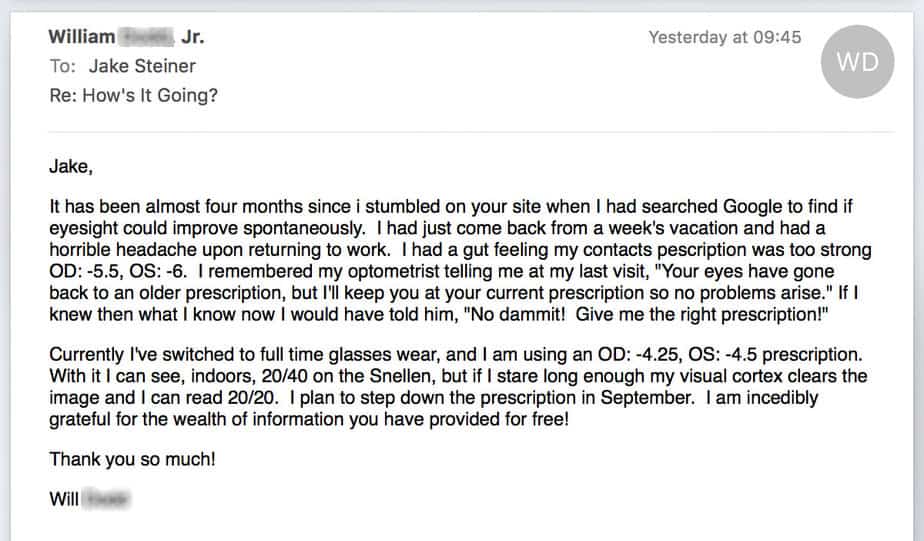
Task: Click recipient name Jake Steiner
Action: click(142, 66)
